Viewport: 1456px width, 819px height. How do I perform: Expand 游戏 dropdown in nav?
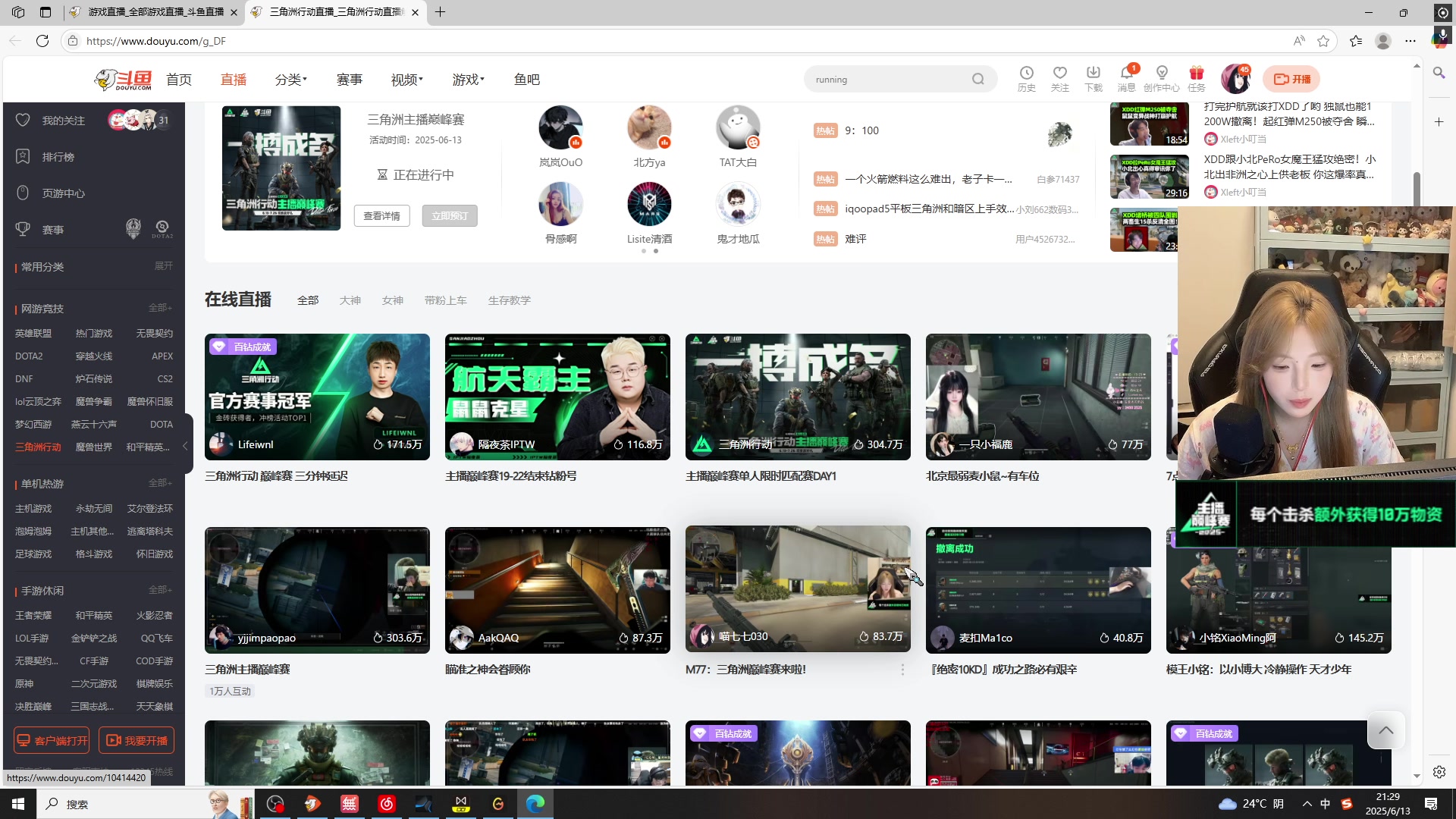(x=468, y=80)
